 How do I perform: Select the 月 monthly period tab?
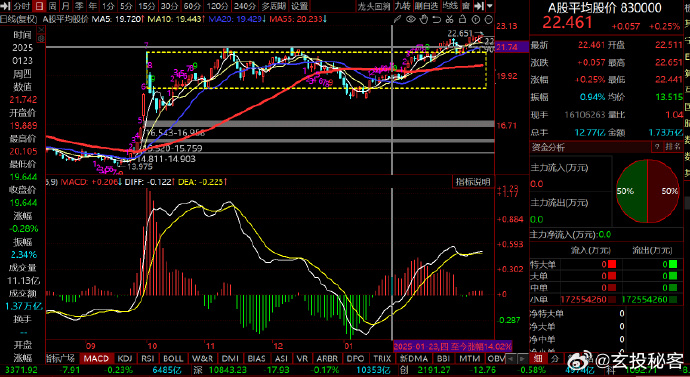coord(66,6)
